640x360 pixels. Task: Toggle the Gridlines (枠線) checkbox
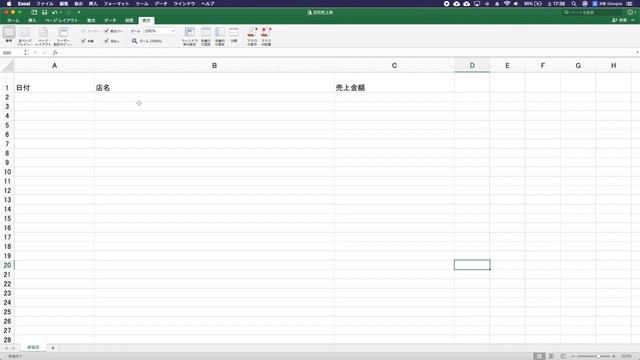83,41
